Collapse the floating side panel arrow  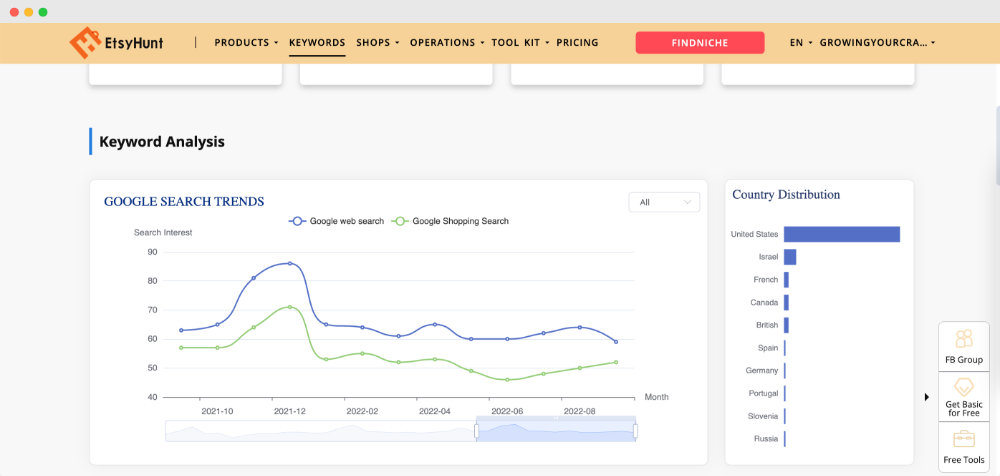point(927,397)
